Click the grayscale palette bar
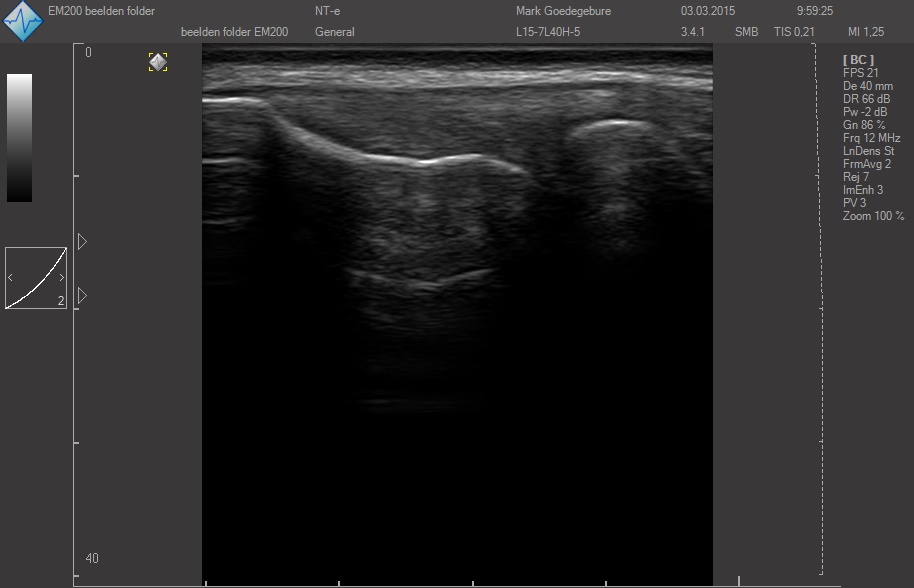Viewport: 914px width, 588px height. [20, 137]
